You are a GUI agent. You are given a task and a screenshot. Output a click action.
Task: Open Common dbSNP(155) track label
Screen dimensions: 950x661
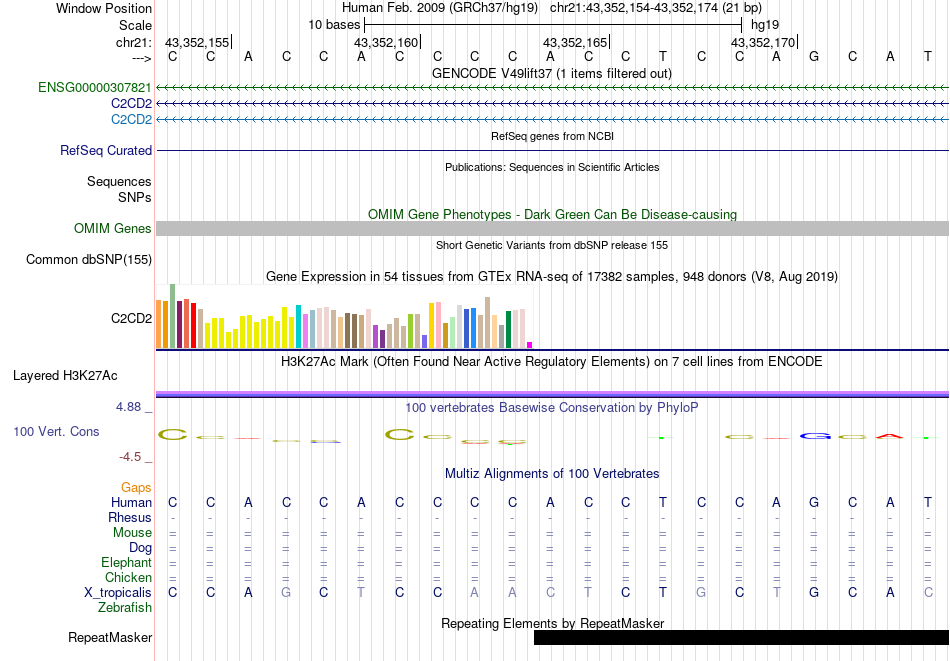point(89,259)
